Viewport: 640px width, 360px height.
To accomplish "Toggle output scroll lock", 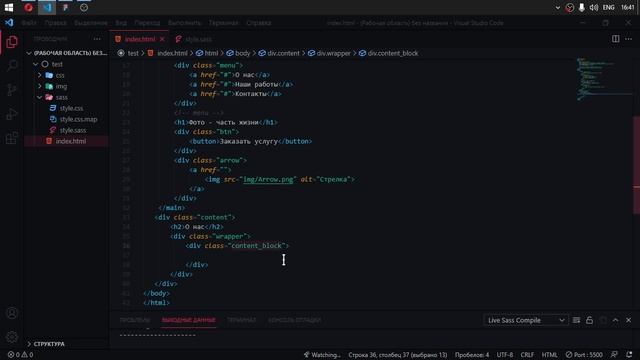I will 589,320.
